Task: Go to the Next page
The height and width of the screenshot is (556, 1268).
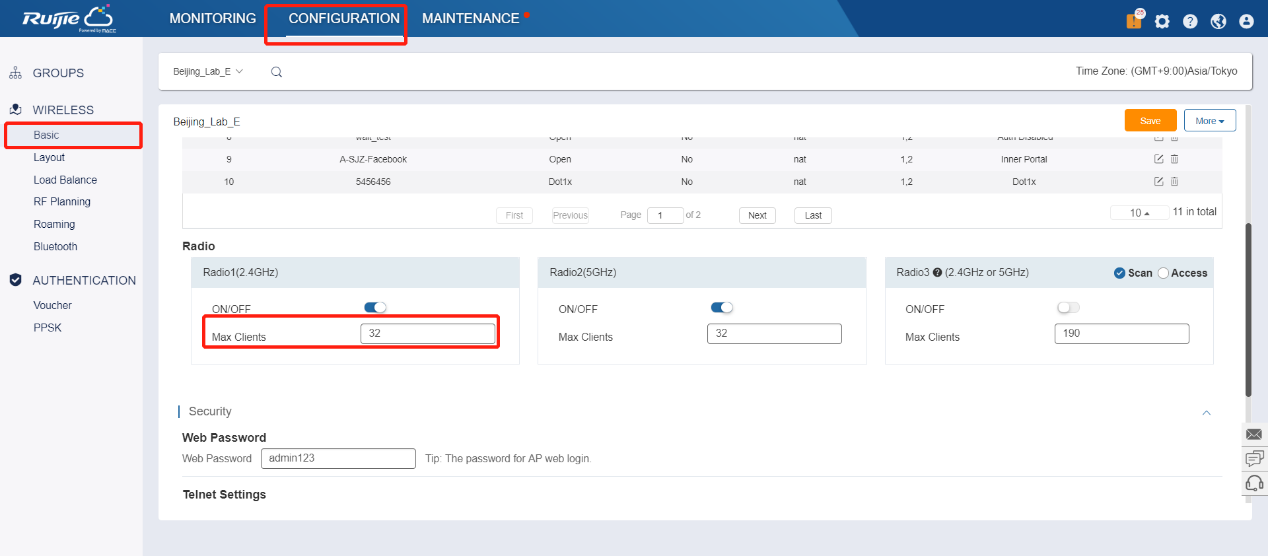Action: click(758, 215)
